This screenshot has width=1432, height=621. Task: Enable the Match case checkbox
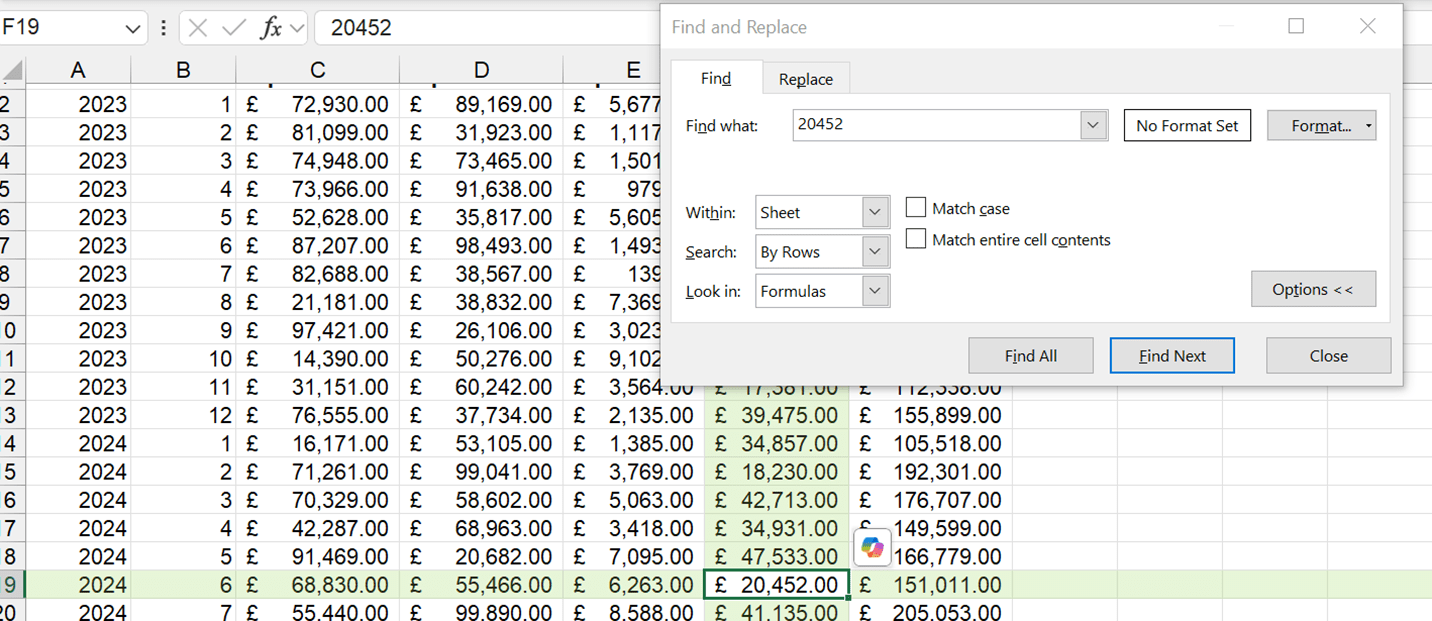(x=915, y=208)
